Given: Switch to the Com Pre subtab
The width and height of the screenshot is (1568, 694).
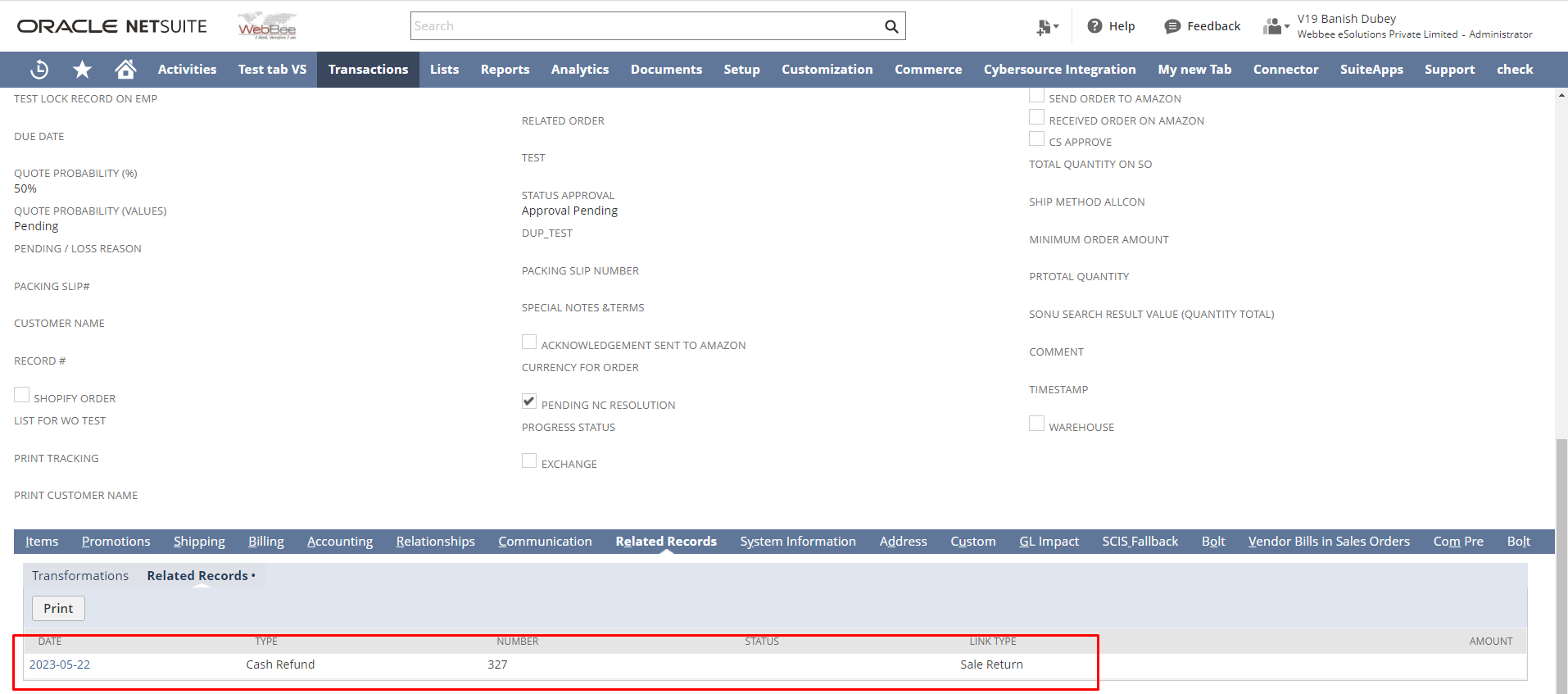Looking at the screenshot, I should (x=1458, y=541).
